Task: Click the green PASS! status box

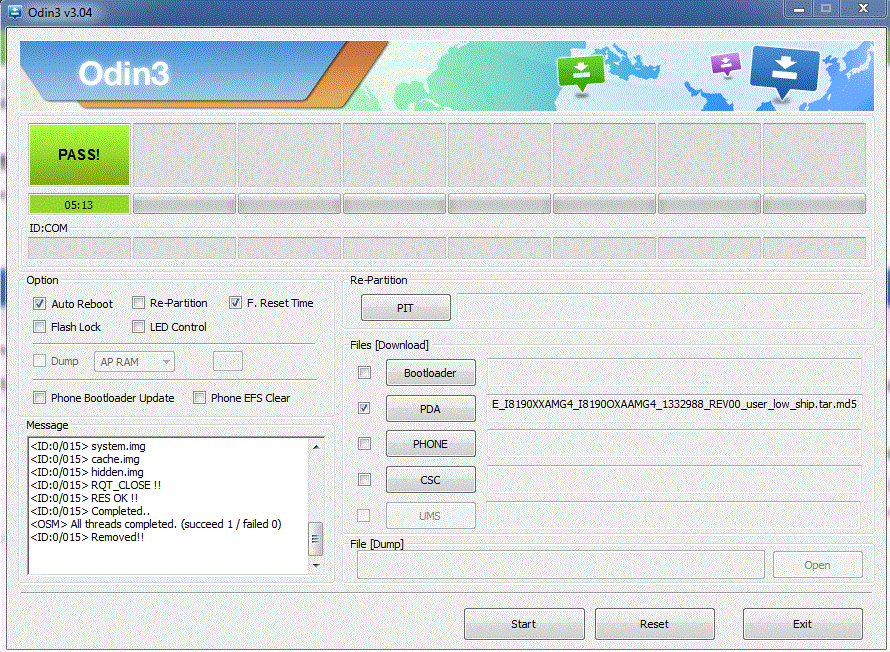Action: coord(79,155)
